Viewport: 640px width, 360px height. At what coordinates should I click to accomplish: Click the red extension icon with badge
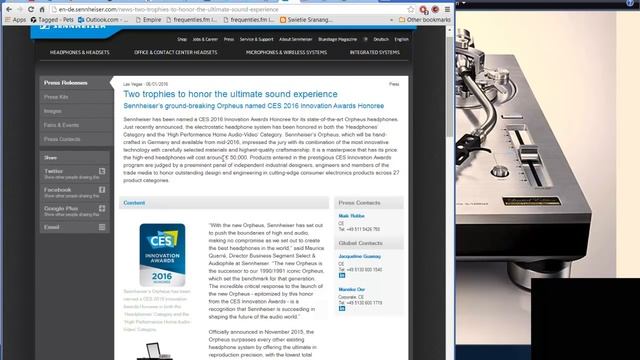click(423, 9)
